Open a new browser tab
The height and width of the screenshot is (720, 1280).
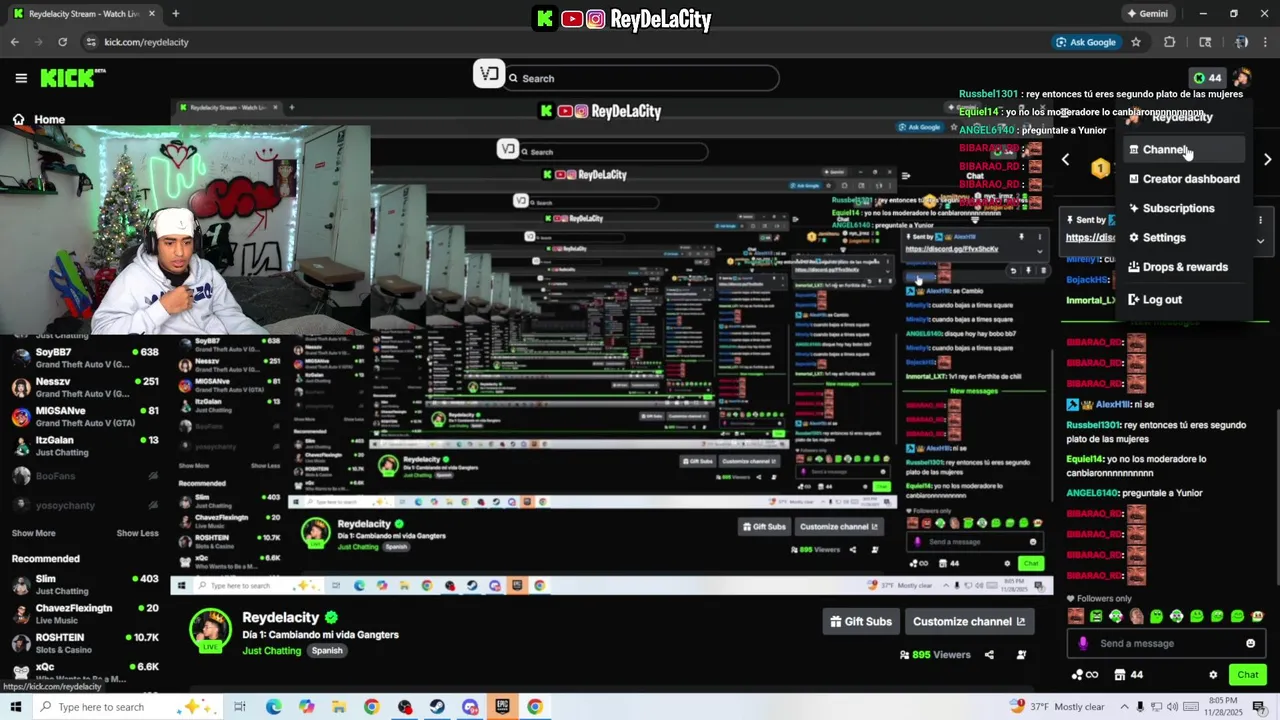pyautogui.click(x=175, y=14)
